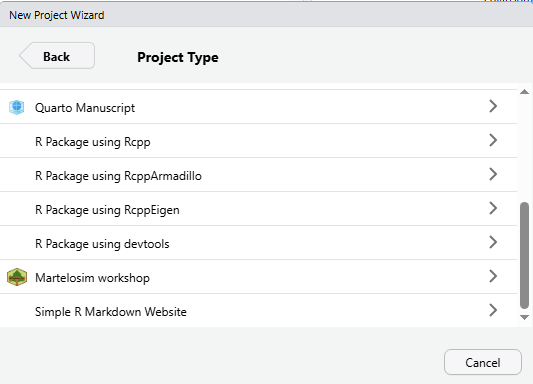Image resolution: width=533 pixels, height=384 pixels.
Task: Click the scrollbar down arrow
Action: click(525, 317)
